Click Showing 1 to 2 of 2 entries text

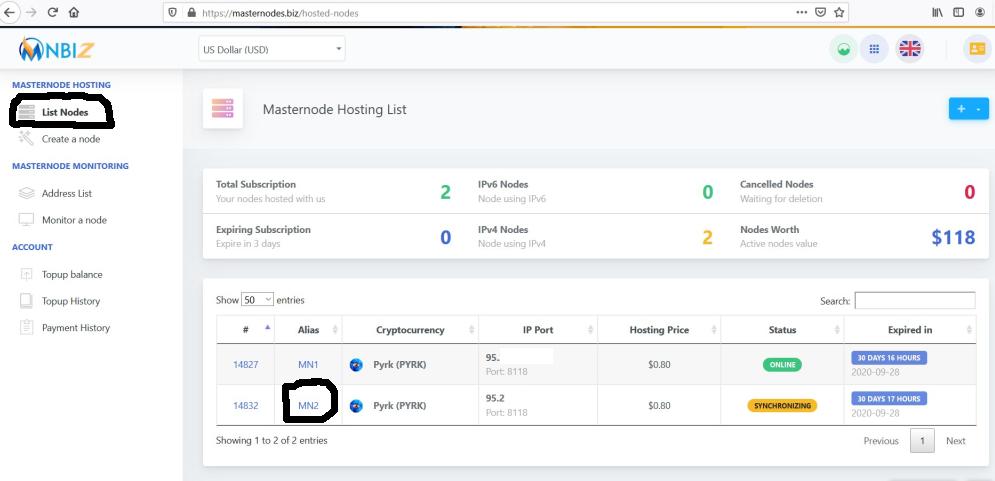click(x=272, y=440)
